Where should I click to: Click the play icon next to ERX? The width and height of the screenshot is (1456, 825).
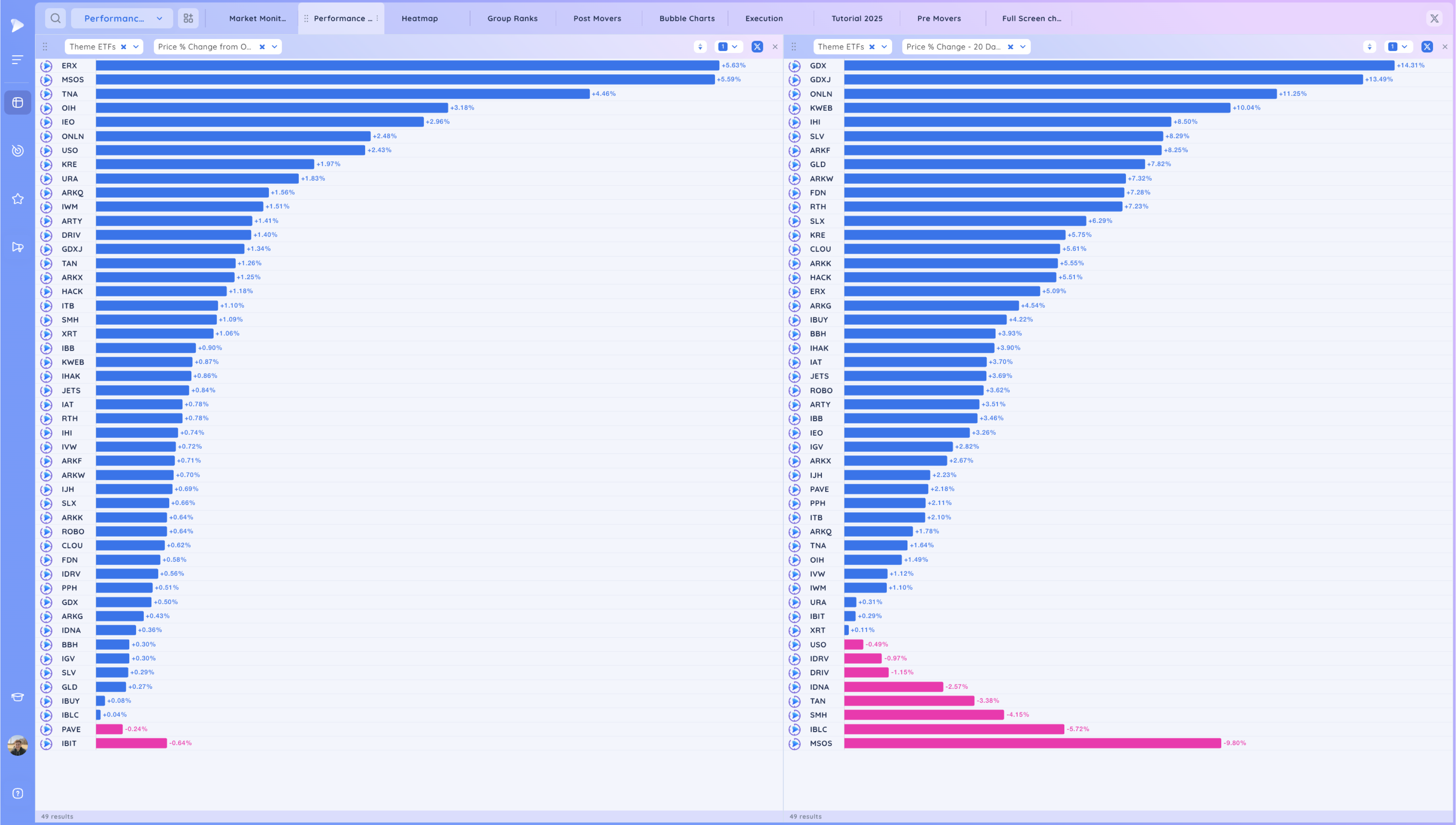pos(47,66)
